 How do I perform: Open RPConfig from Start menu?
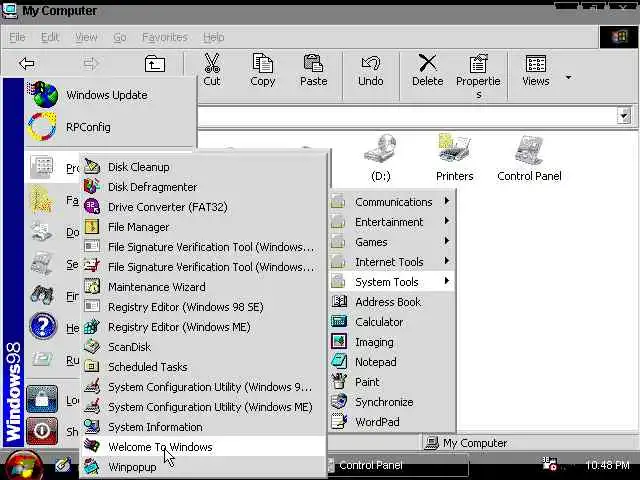110,127
